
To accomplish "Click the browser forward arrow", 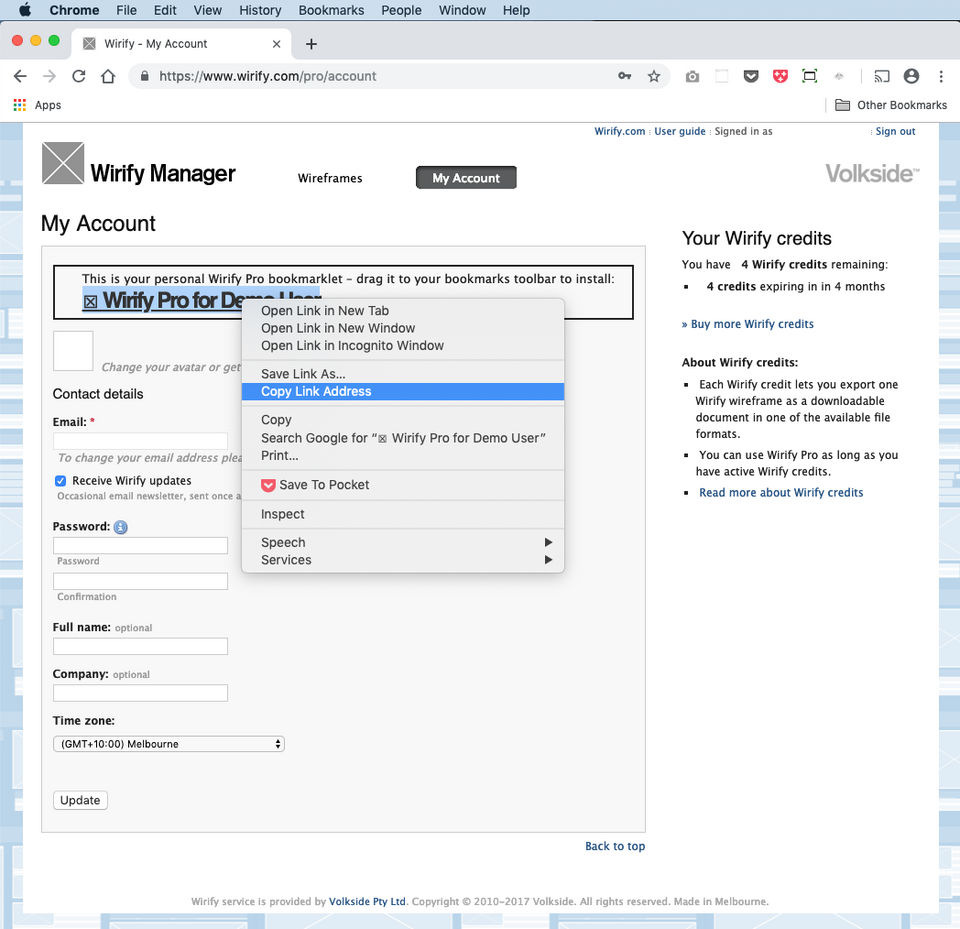I will tap(50, 76).
